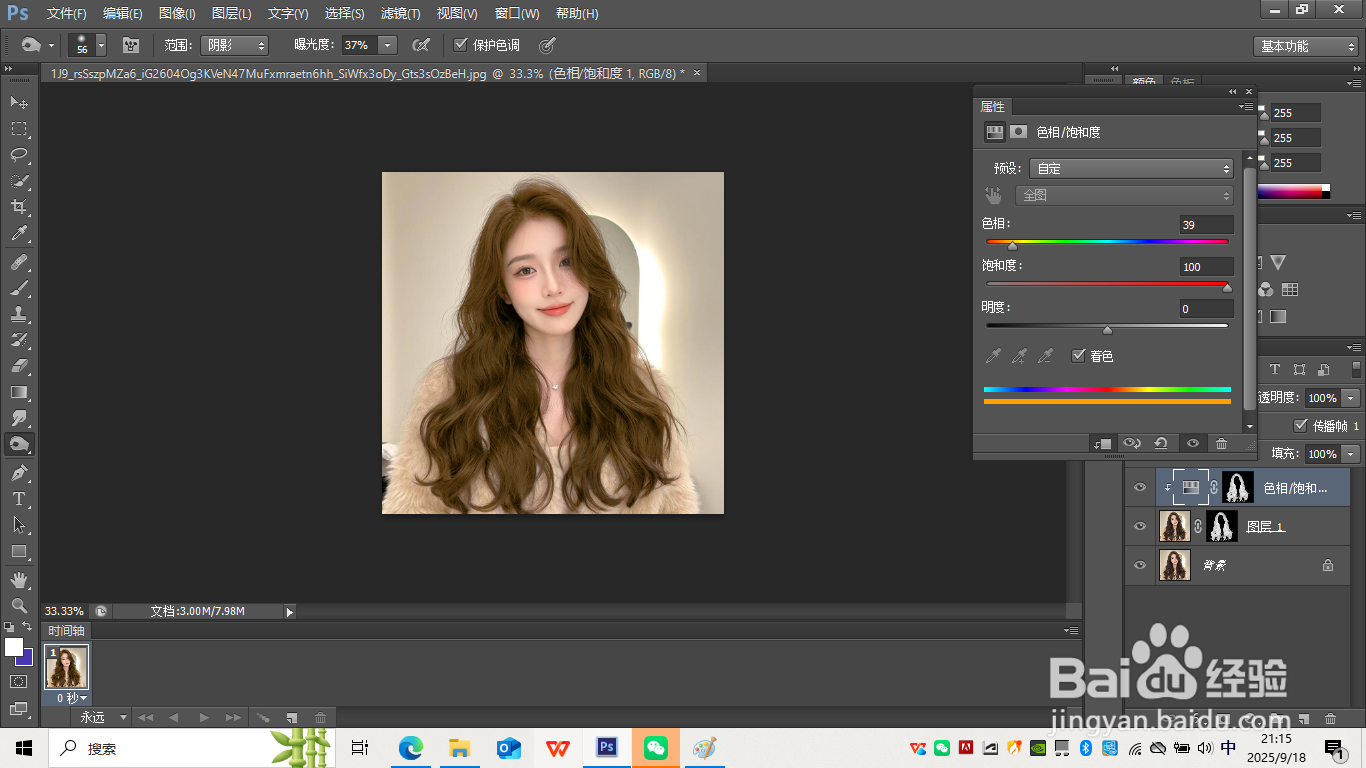Viewport: 1366px width, 768px height.
Task: Select the Zoom tool
Action: (x=19, y=606)
